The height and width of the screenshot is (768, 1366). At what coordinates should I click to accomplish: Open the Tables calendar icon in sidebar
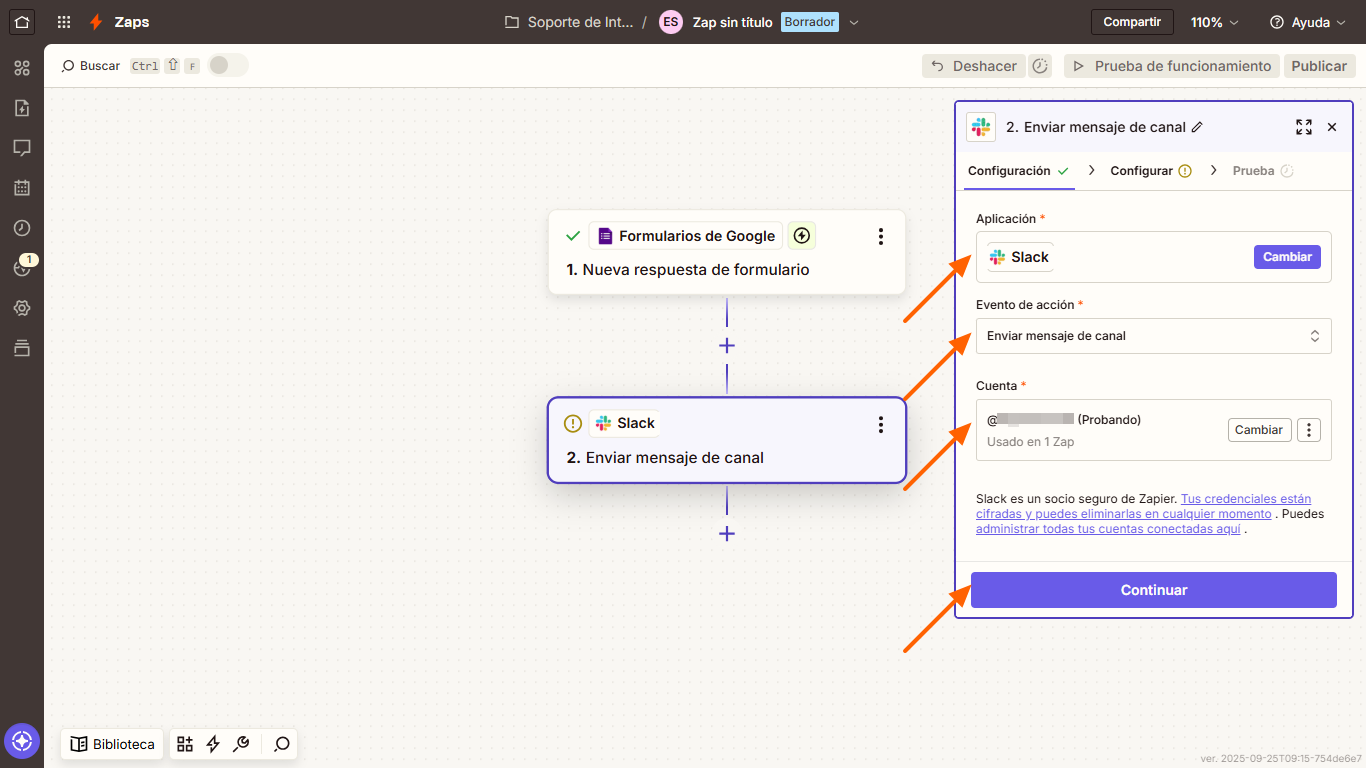(22, 188)
